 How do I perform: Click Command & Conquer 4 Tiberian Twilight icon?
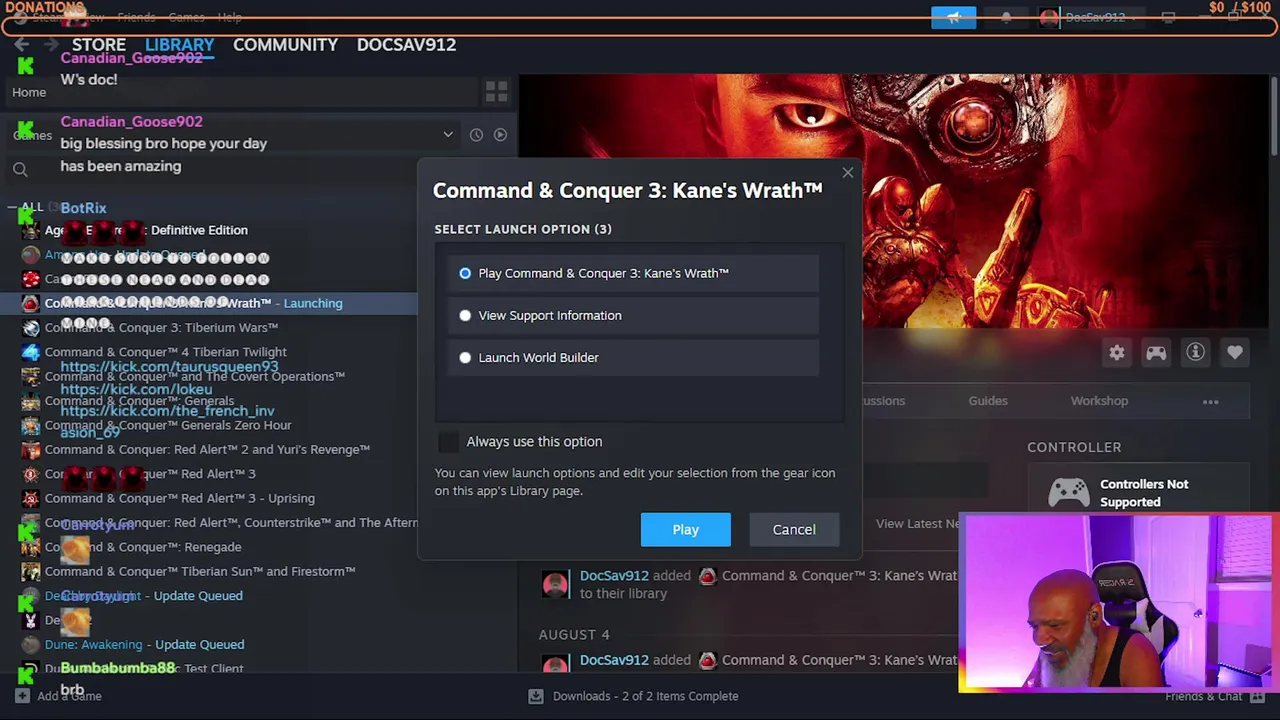[31, 352]
